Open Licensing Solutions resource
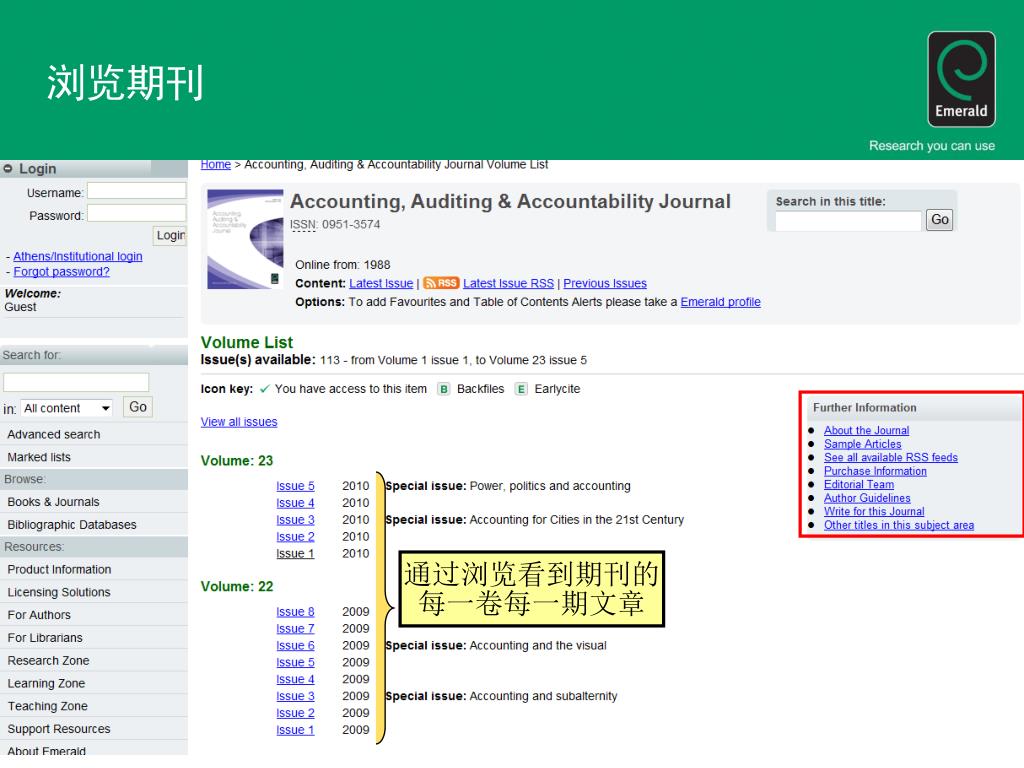1024x768 pixels. [59, 592]
